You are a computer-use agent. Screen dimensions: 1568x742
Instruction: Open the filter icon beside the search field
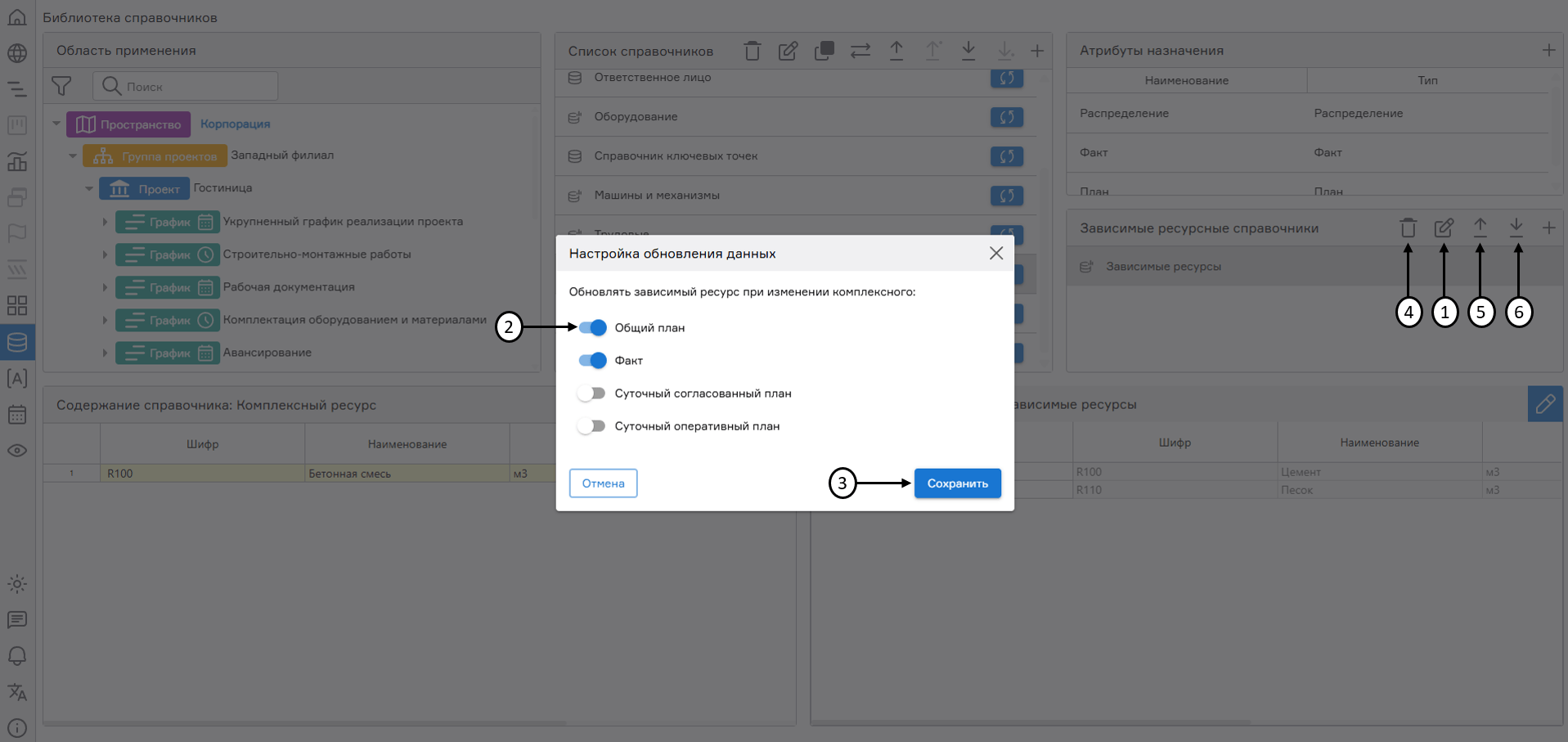(x=62, y=85)
